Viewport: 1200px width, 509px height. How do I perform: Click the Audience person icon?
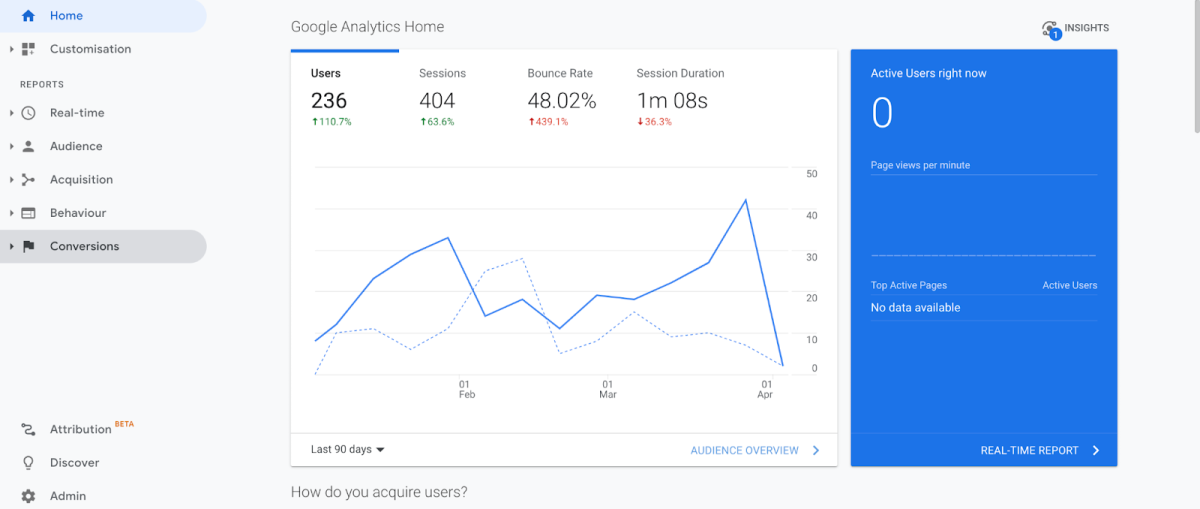(x=28, y=146)
